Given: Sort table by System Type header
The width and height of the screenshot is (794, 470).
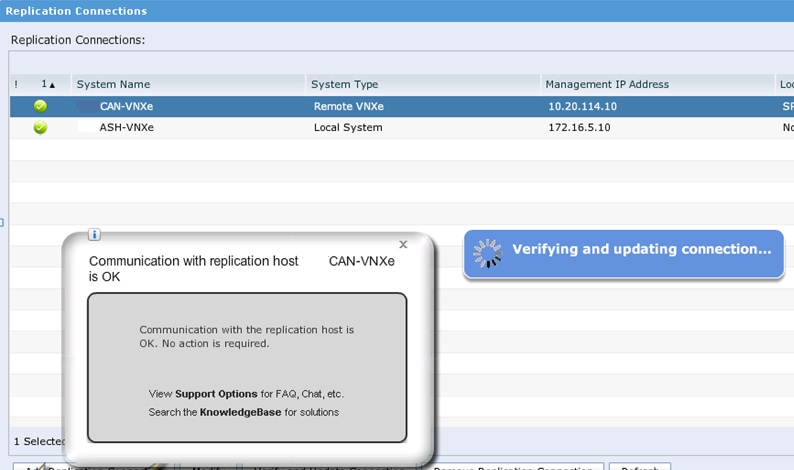Looking at the screenshot, I should pos(344,84).
